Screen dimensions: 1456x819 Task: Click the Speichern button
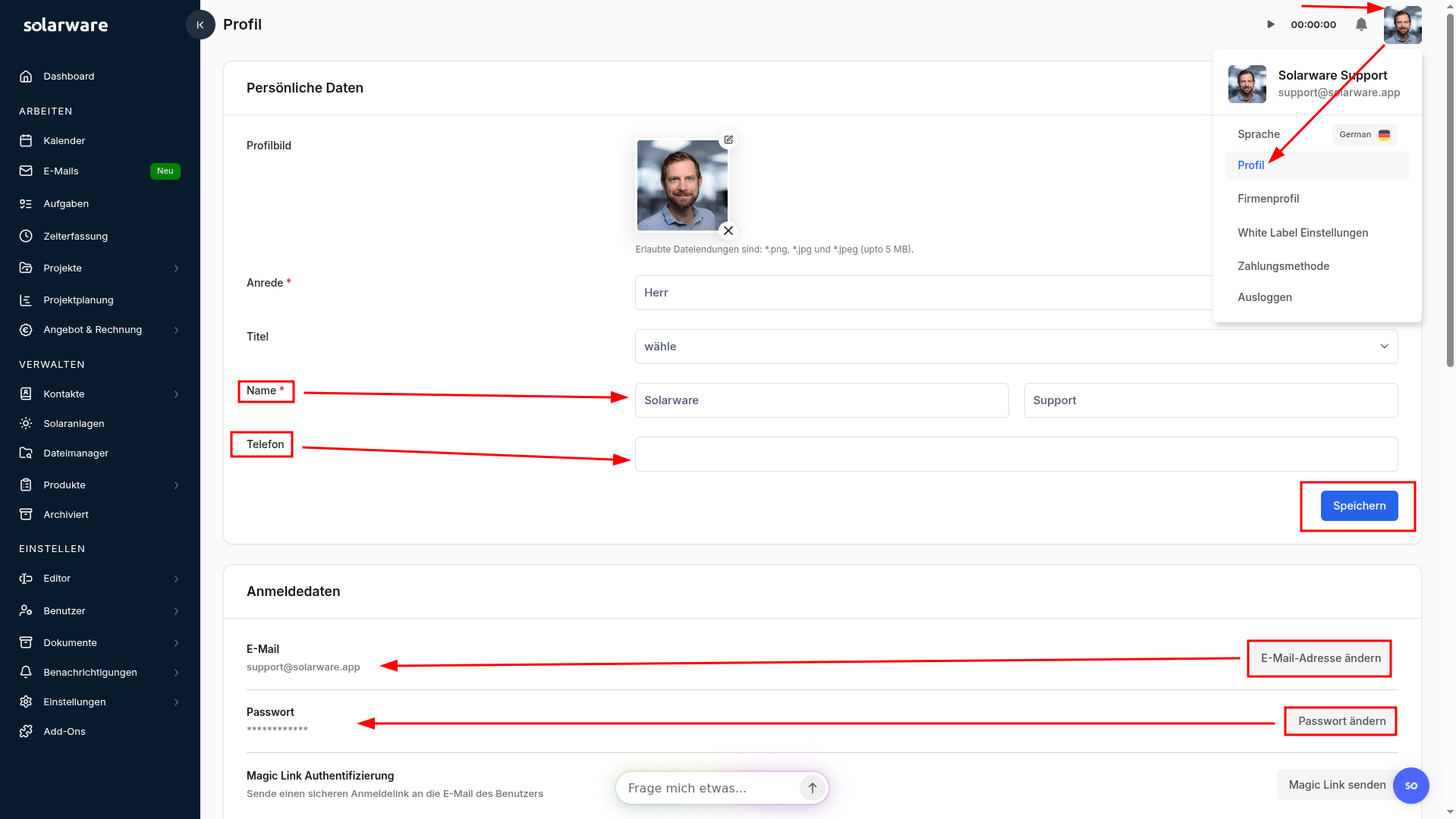point(1359,506)
